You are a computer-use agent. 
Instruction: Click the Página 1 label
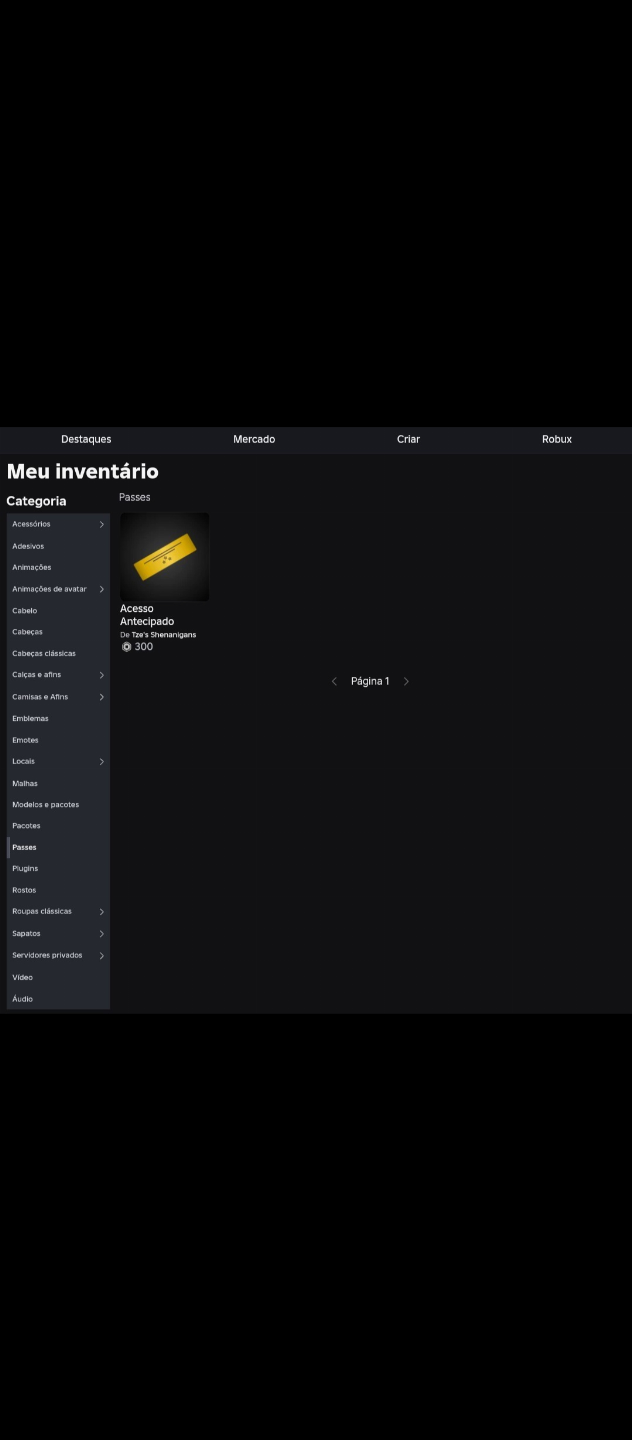[x=370, y=681]
